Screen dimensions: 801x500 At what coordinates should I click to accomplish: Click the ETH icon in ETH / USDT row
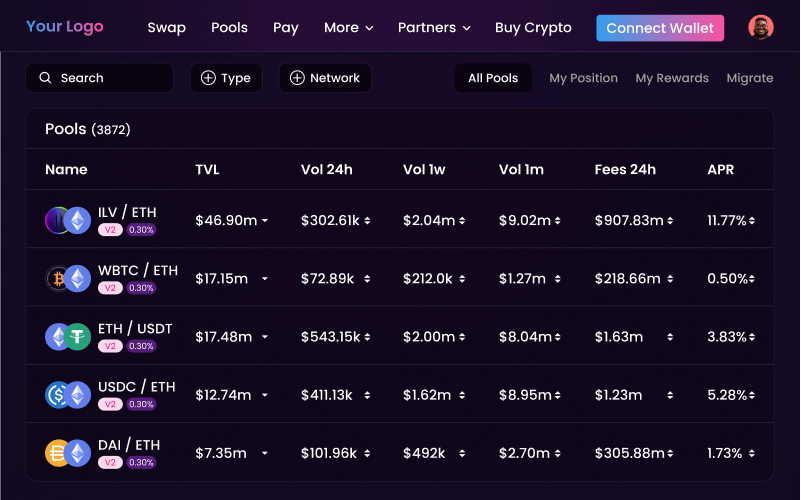pyautogui.click(x=57, y=337)
